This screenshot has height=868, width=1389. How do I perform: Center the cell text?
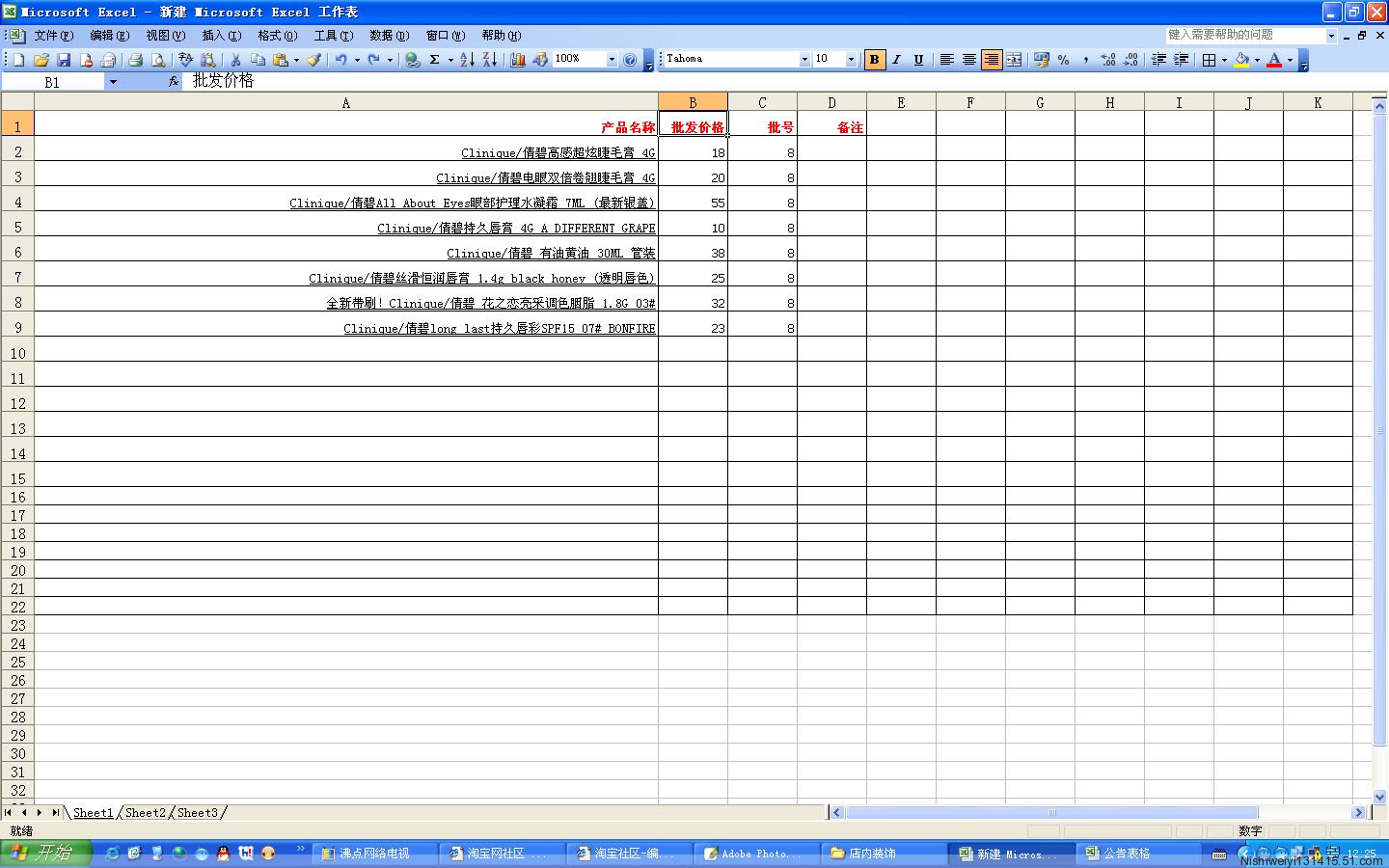(x=968, y=60)
